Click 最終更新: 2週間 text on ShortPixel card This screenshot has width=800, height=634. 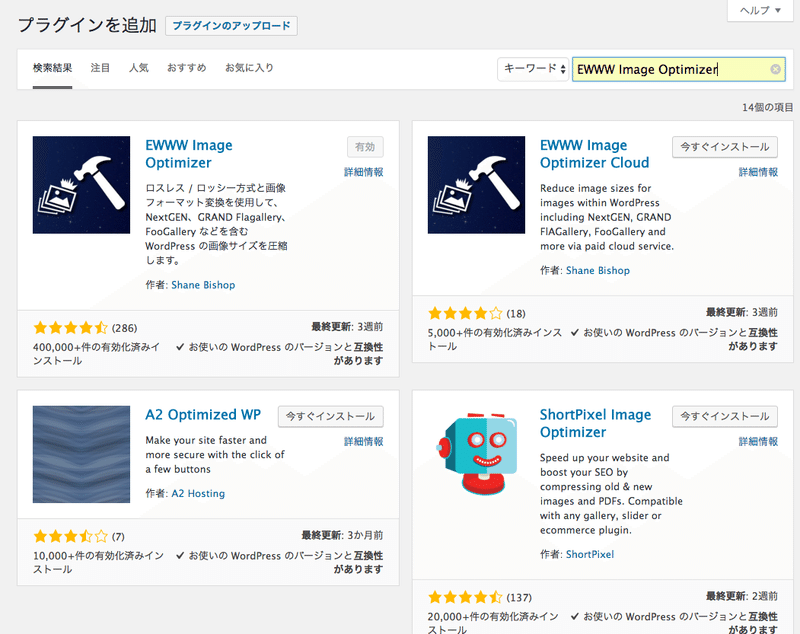742,596
